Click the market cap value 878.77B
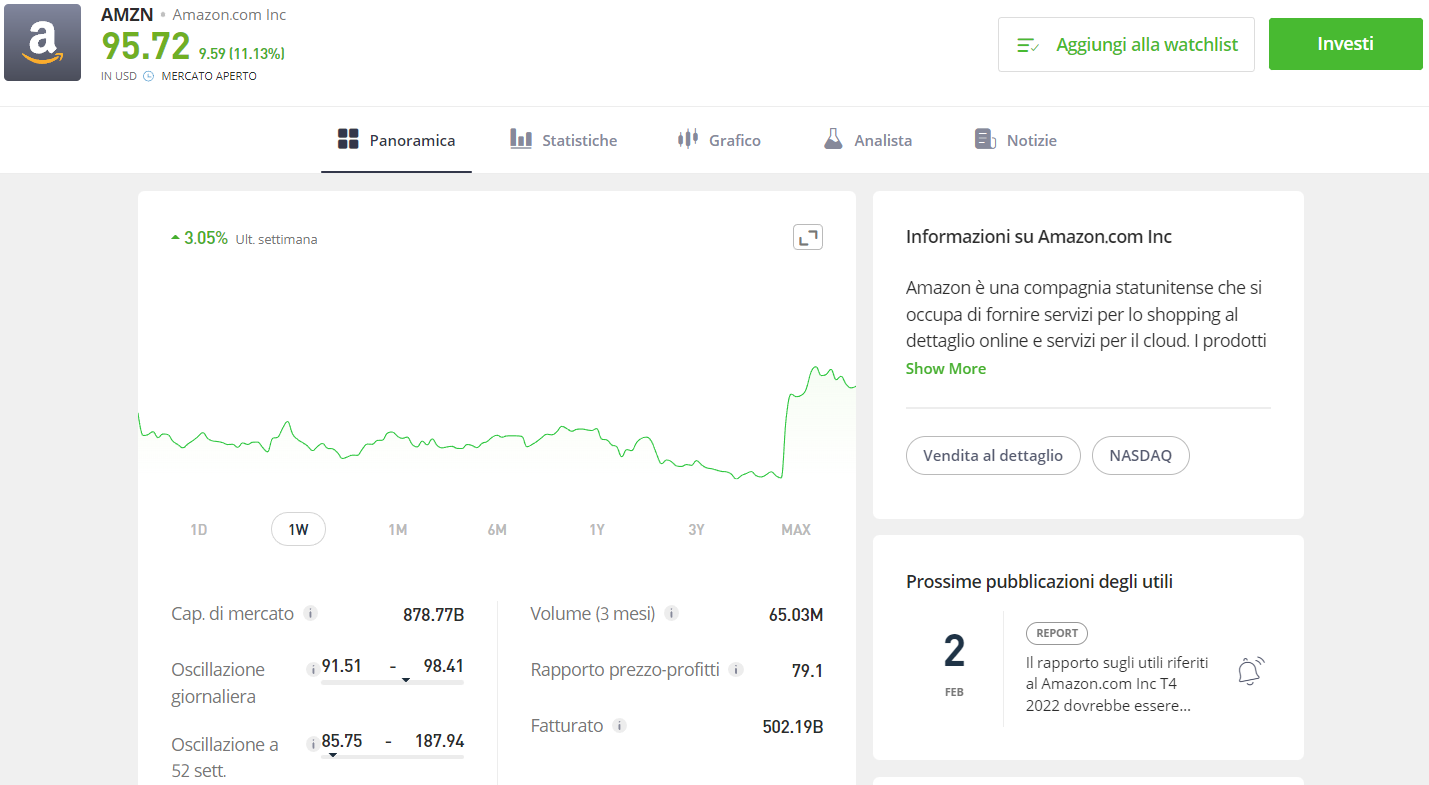The image size is (1429, 785). (x=434, y=614)
